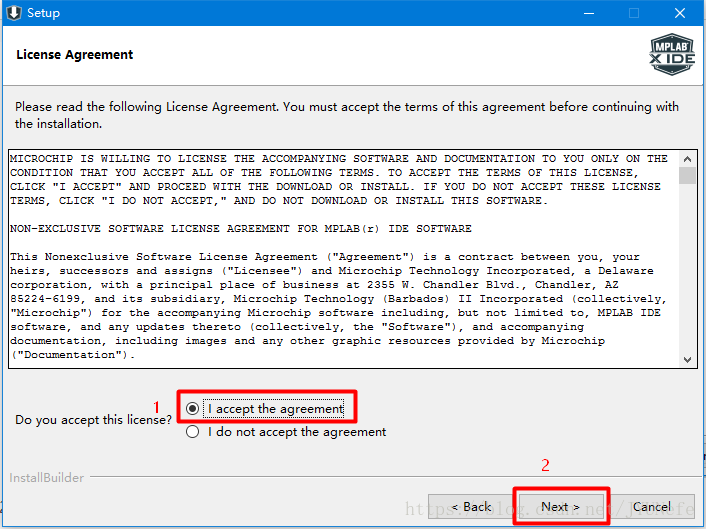Screen dimensions: 706x529
Task: Click the "InstallBuilder" label
Action: pos(47,478)
